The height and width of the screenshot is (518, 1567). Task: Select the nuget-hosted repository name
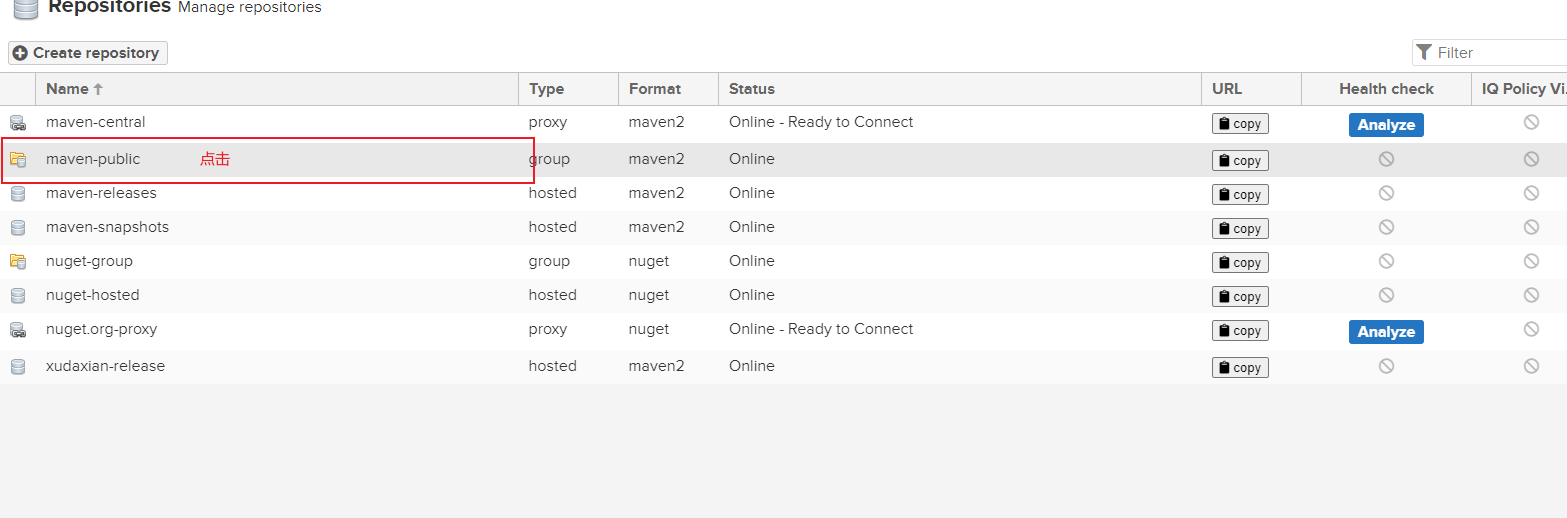(92, 295)
